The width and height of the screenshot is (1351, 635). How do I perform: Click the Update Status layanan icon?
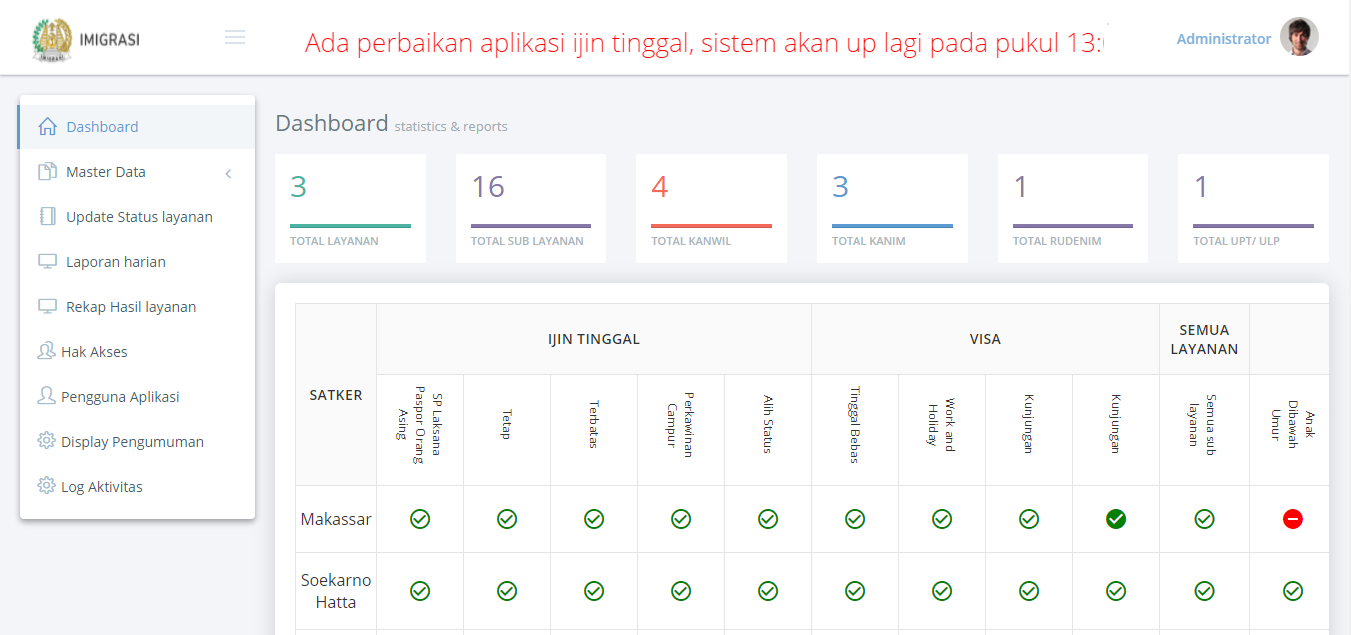coord(47,217)
